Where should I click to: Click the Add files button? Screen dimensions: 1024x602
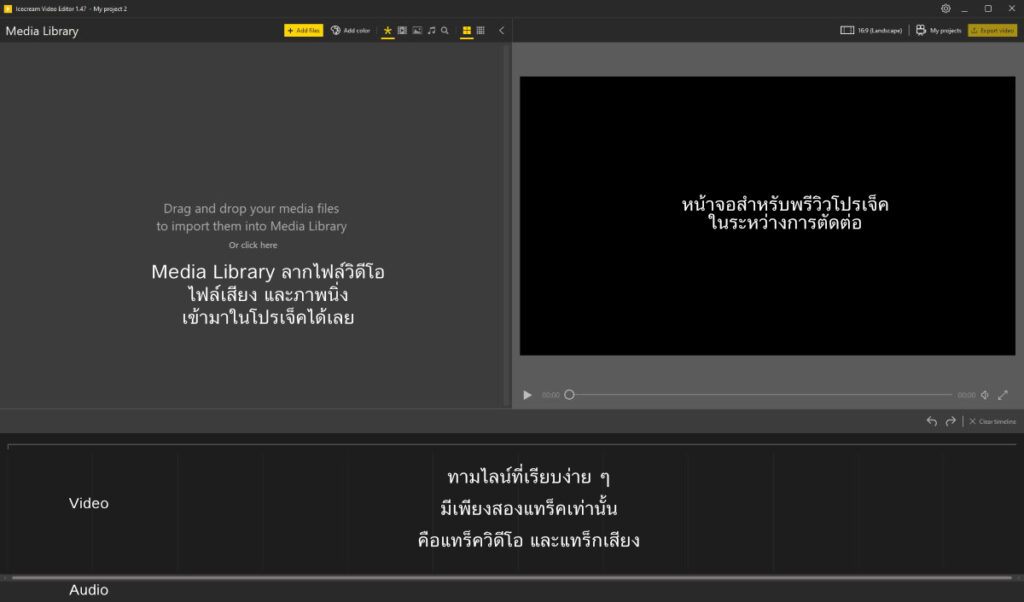(x=303, y=31)
